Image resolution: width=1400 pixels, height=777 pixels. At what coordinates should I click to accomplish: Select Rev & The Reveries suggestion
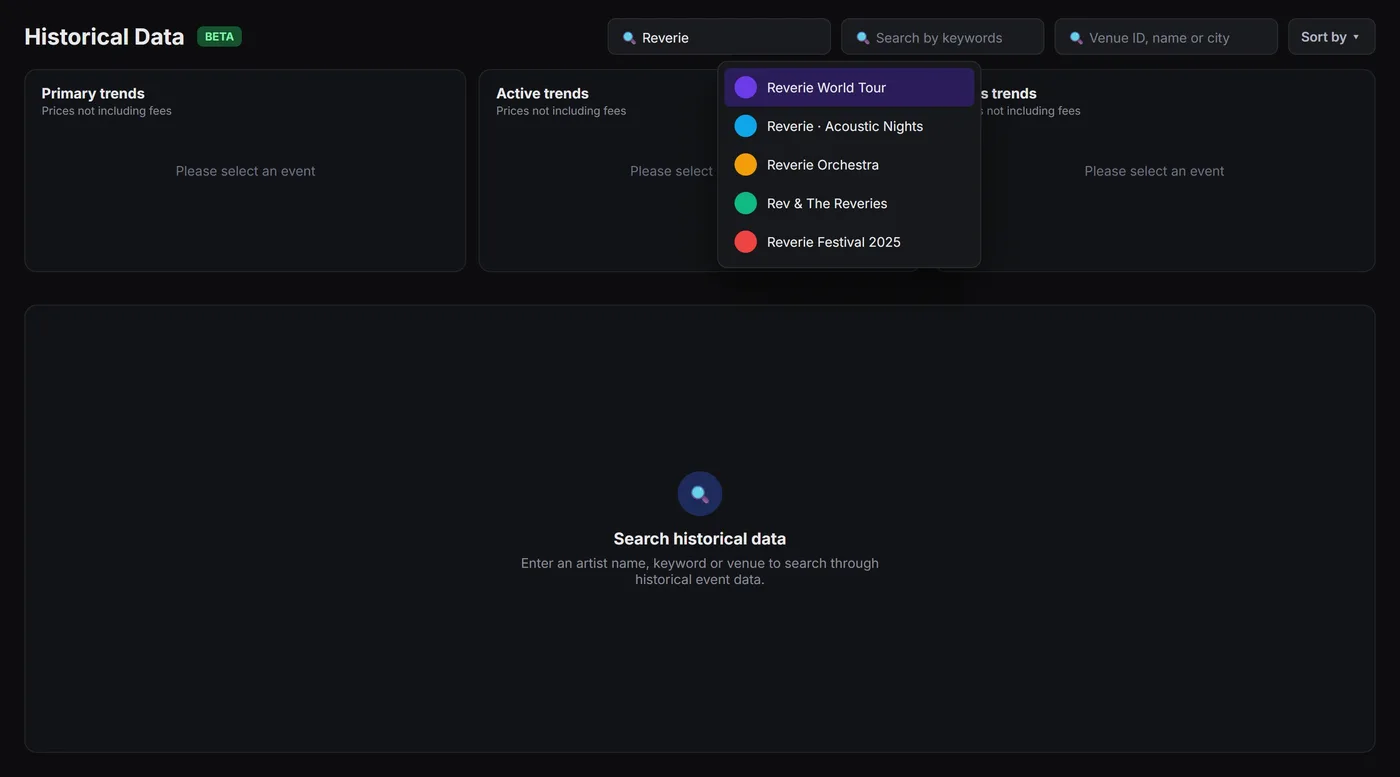click(849, 203)
